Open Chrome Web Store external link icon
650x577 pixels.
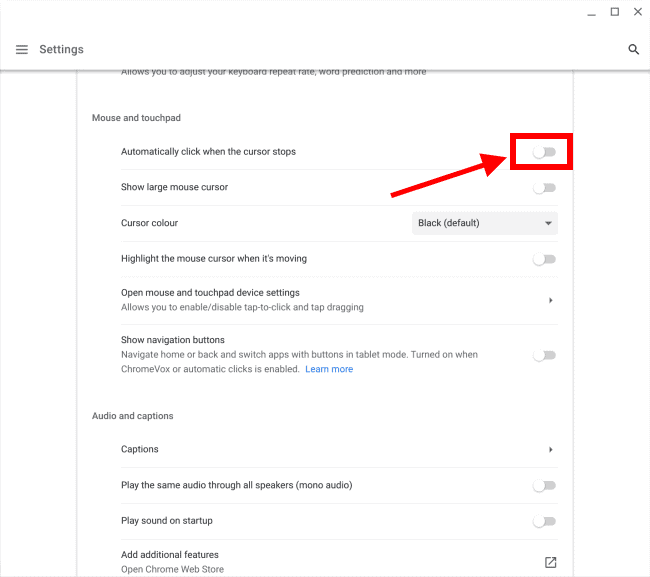pyautogui.click(x=550, y=562)
